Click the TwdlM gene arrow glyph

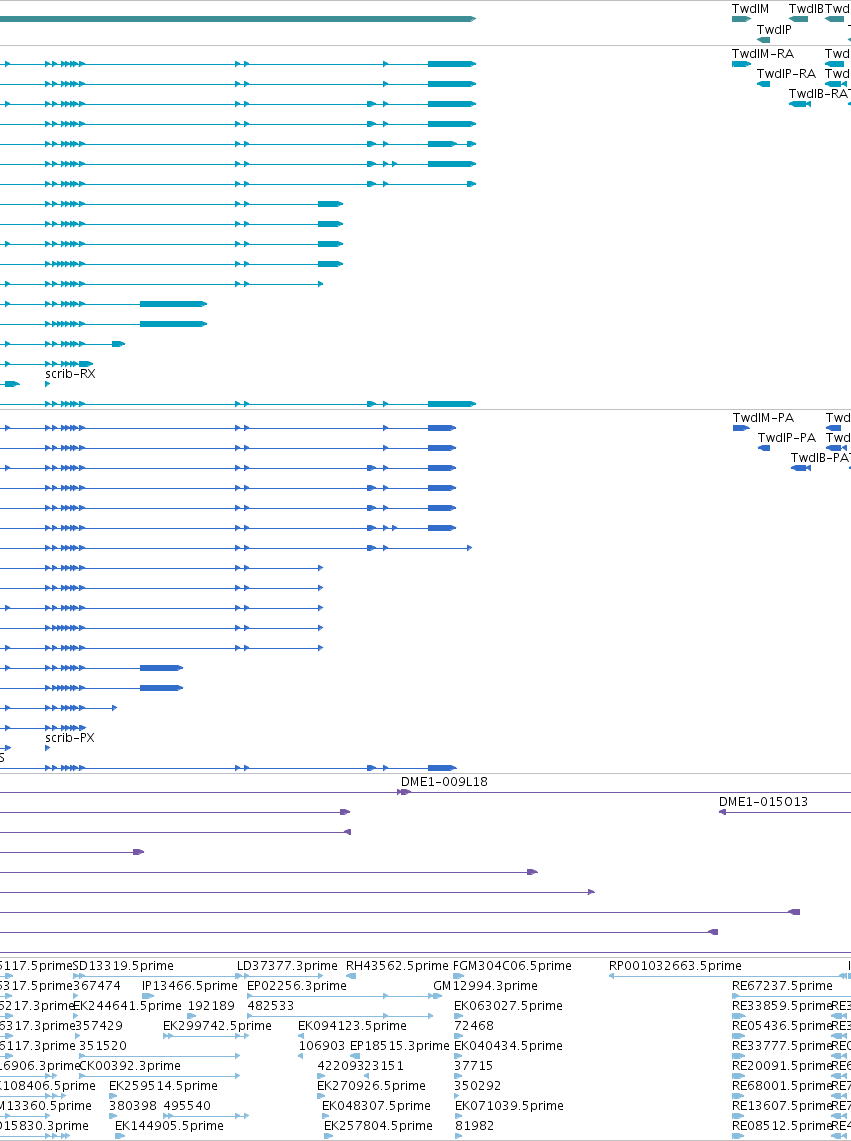[741, 19]
